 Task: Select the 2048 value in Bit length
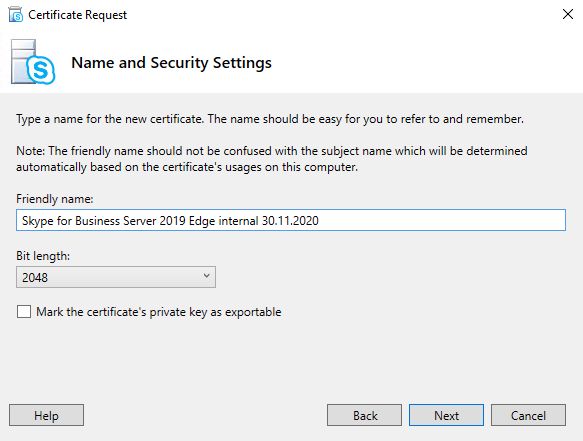(35, 277)
